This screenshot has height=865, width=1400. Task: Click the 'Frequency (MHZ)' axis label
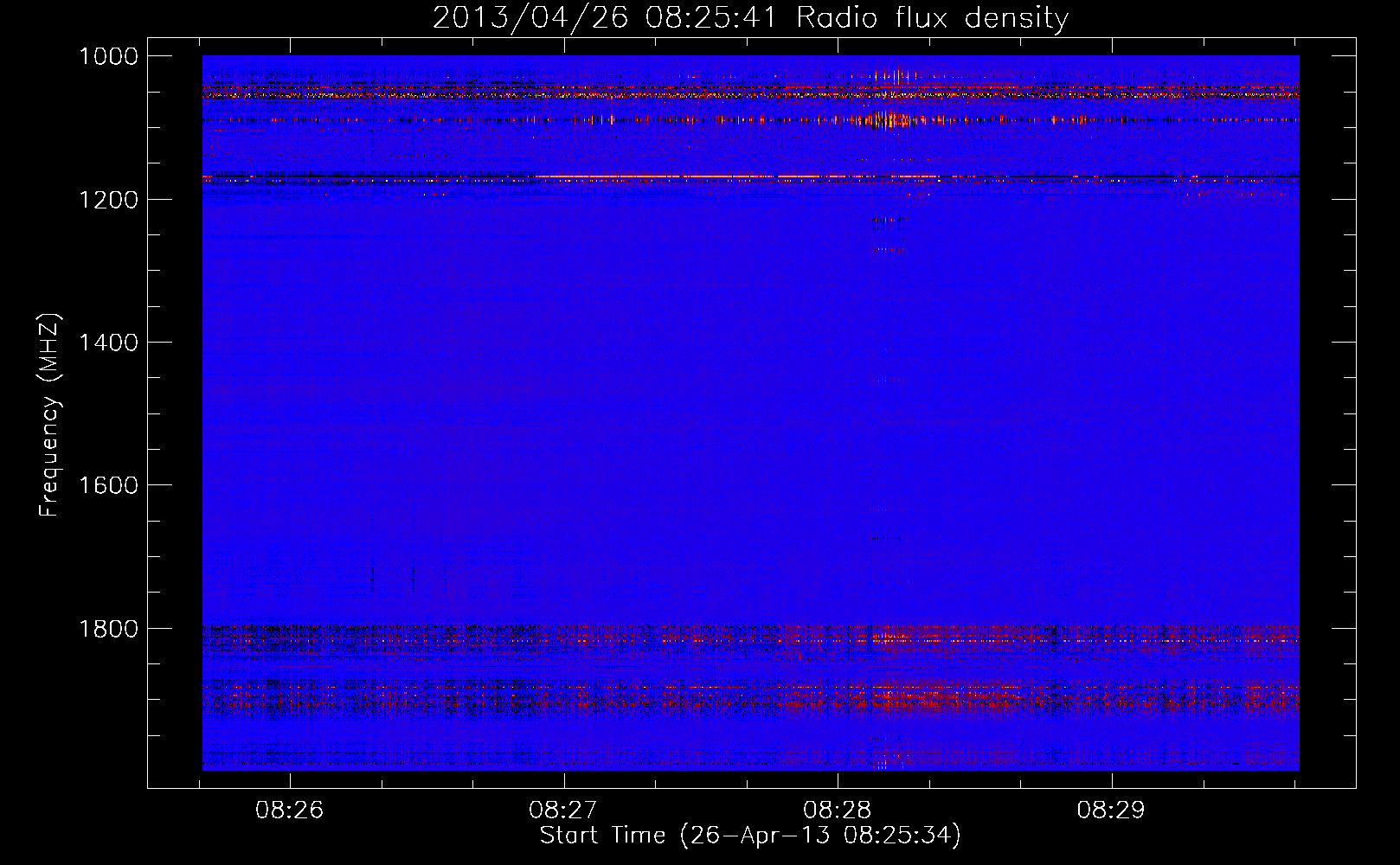click(x=50, y=415)
